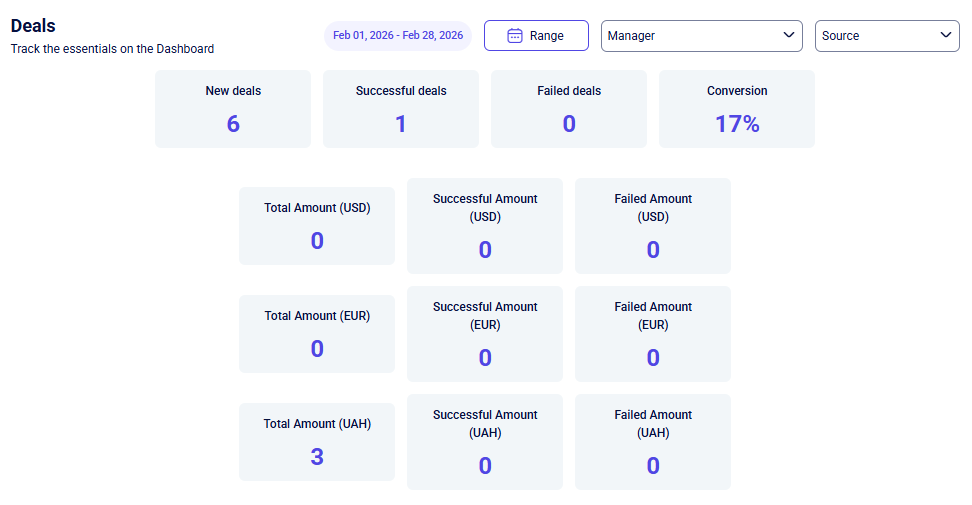Click the Successful Amount (UAH) card

(x=485, y=442)
